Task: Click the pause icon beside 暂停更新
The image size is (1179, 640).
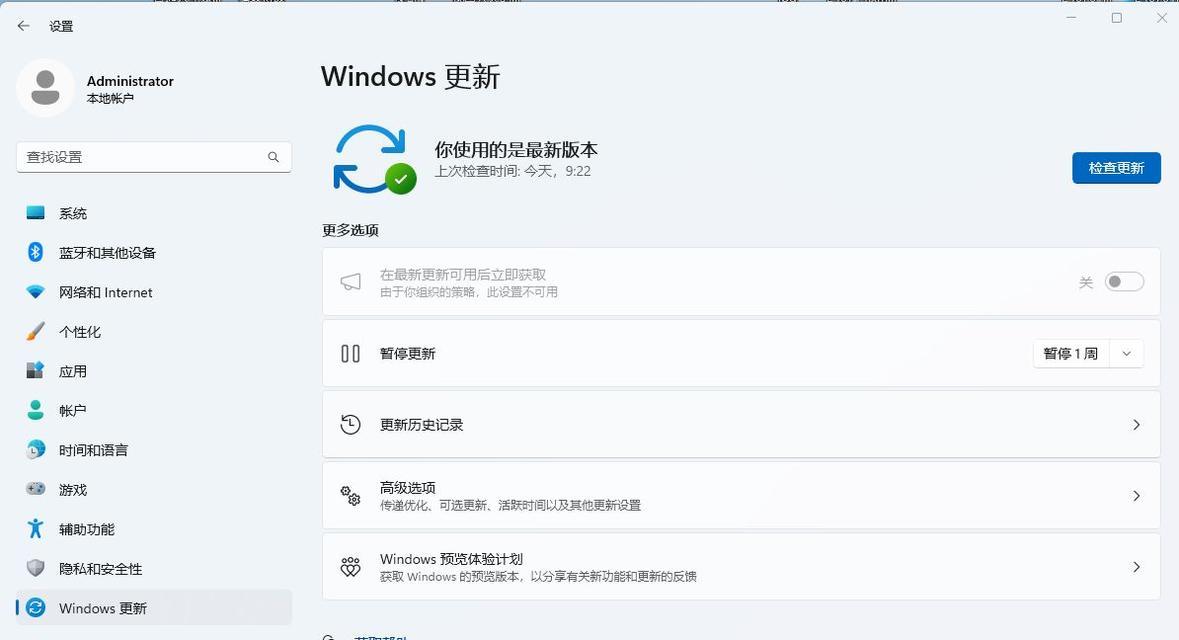Action: point(350,353)
